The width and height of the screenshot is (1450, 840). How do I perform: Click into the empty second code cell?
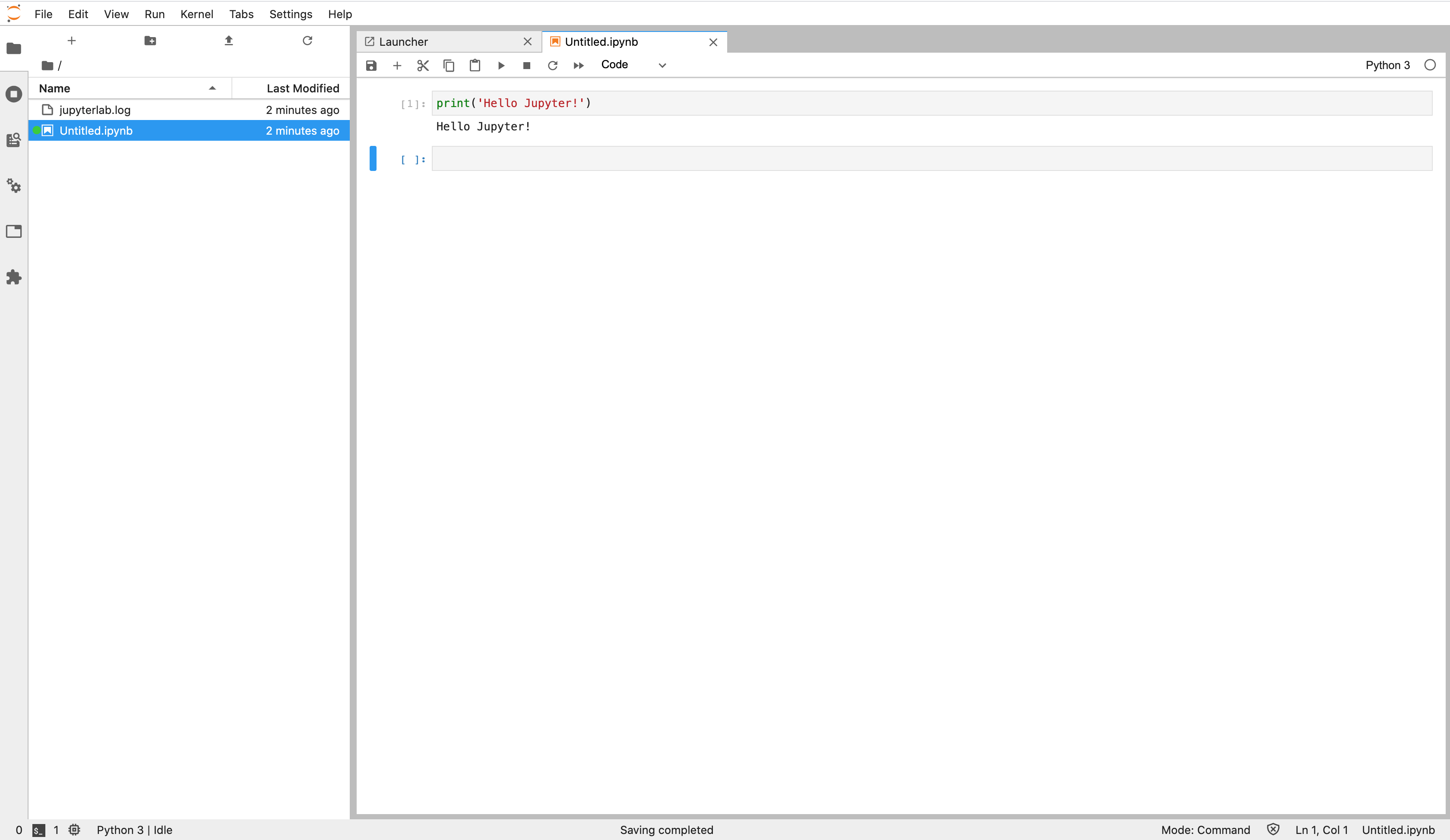point(931,158)
